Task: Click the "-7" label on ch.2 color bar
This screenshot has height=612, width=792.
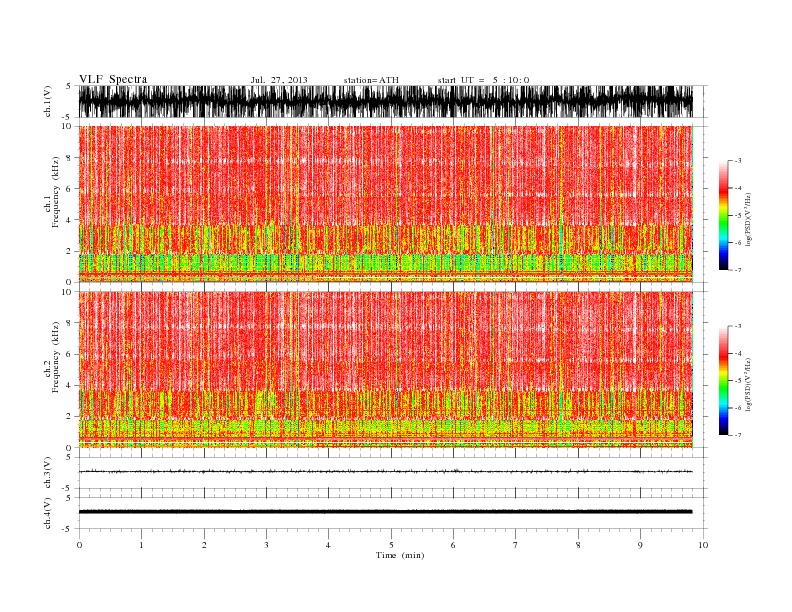Action: pos(737,435)
